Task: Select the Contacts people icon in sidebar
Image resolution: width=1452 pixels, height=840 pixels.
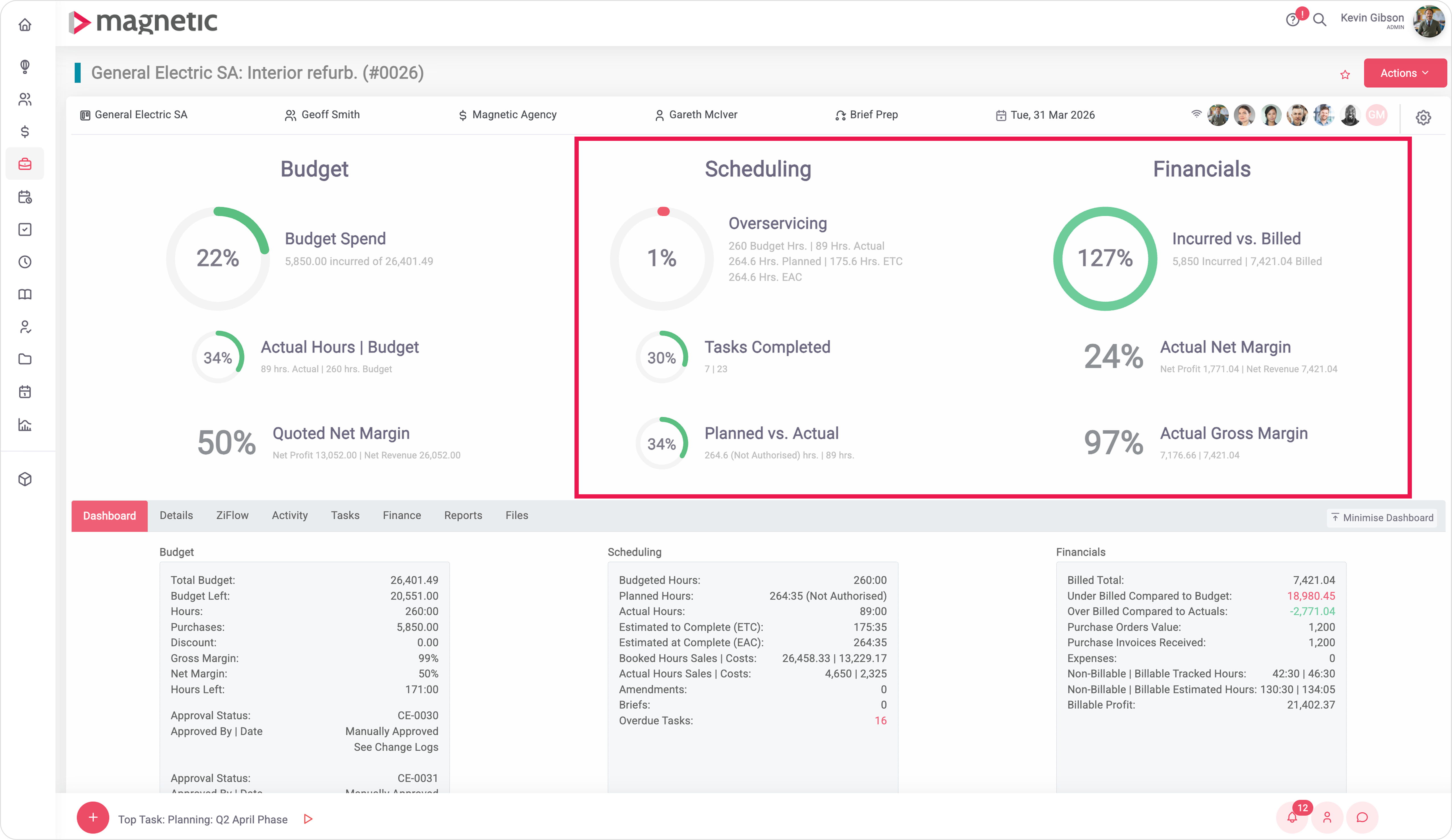Action: coord(25,99)
